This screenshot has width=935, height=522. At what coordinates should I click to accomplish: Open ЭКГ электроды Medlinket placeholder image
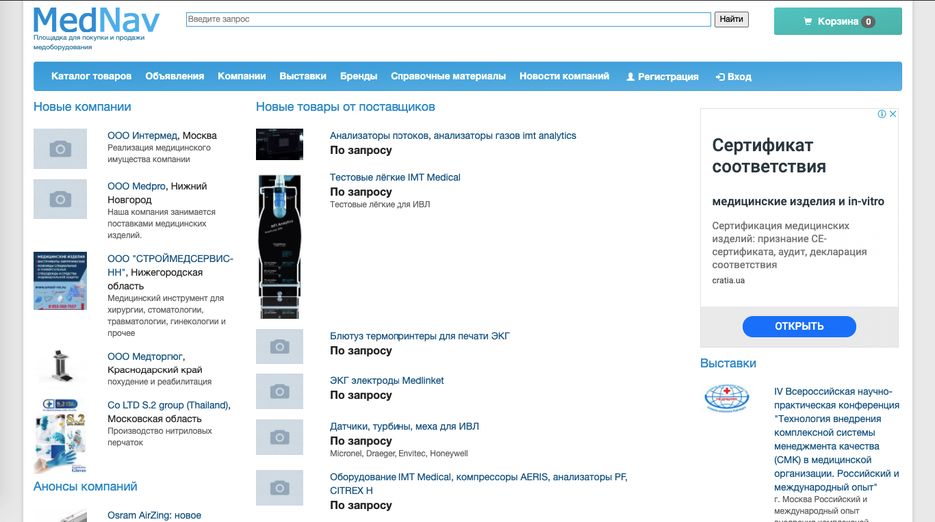pyautogui.click(x=280, y=391)
